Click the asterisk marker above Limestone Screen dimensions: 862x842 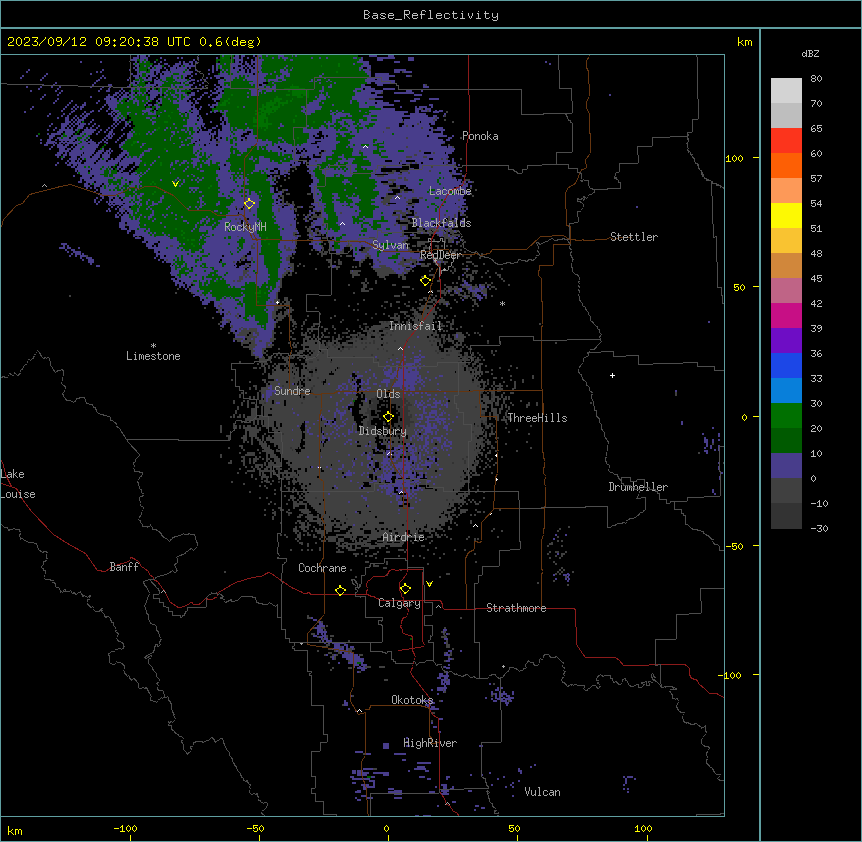click(x=153, y=346)
